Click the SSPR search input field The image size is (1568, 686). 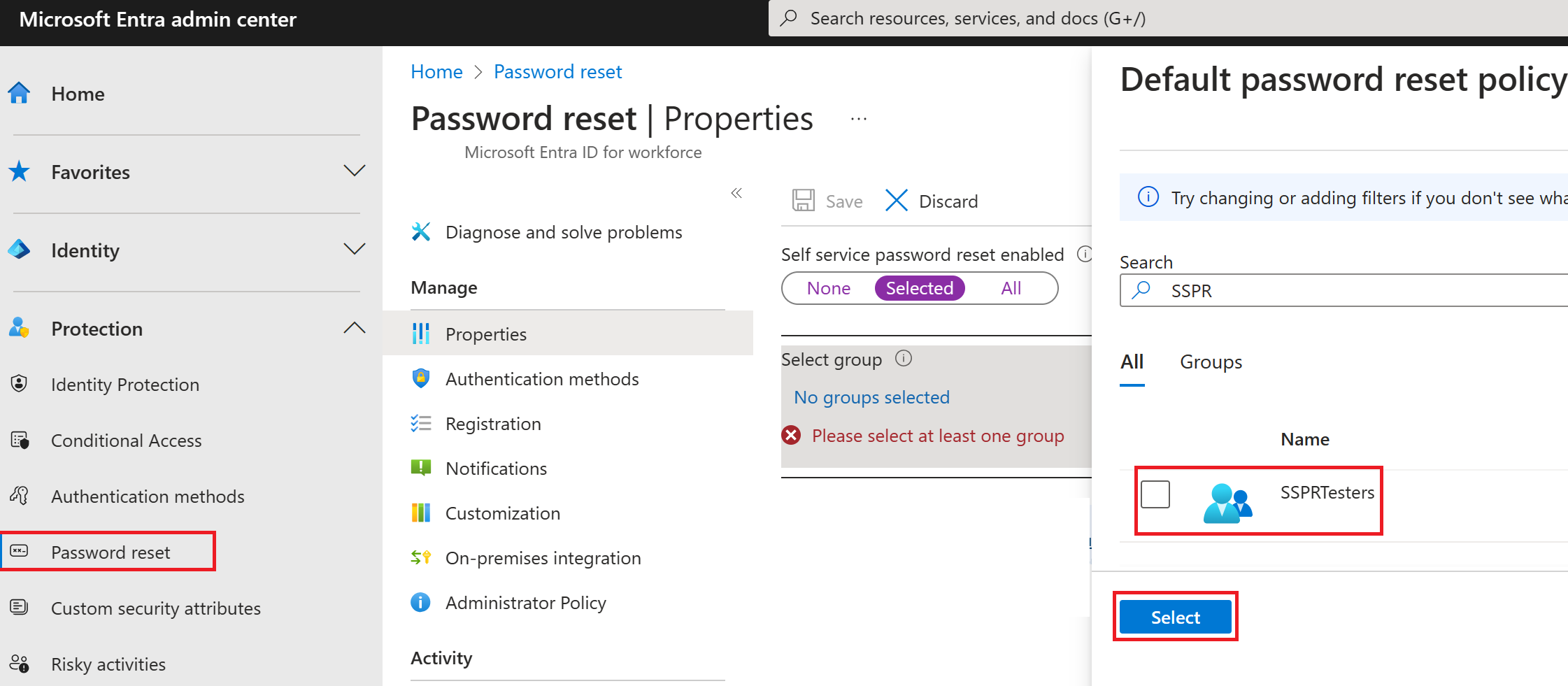1344,290
